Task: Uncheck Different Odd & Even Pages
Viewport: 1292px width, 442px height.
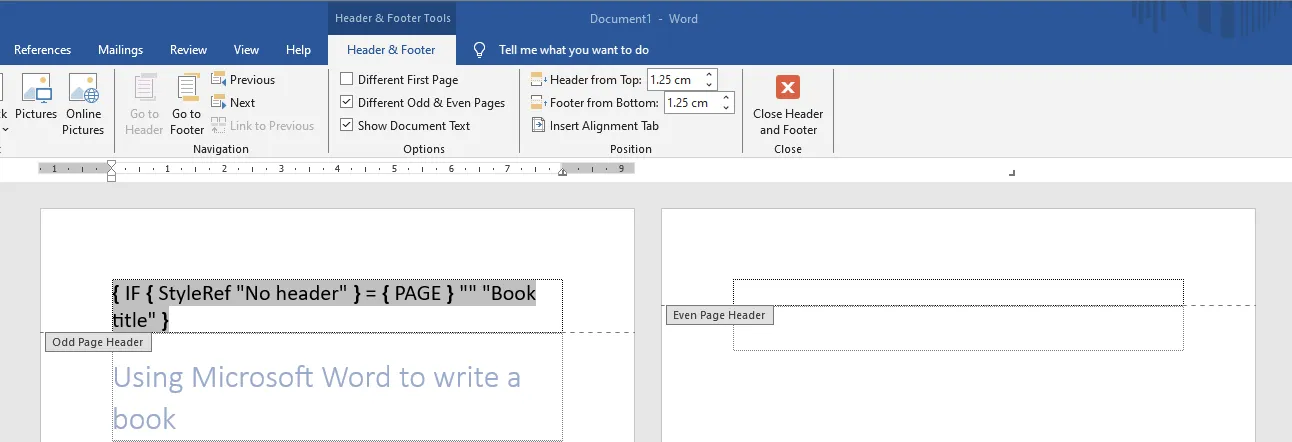Action: pyautogui.click(x=347, y=103)
